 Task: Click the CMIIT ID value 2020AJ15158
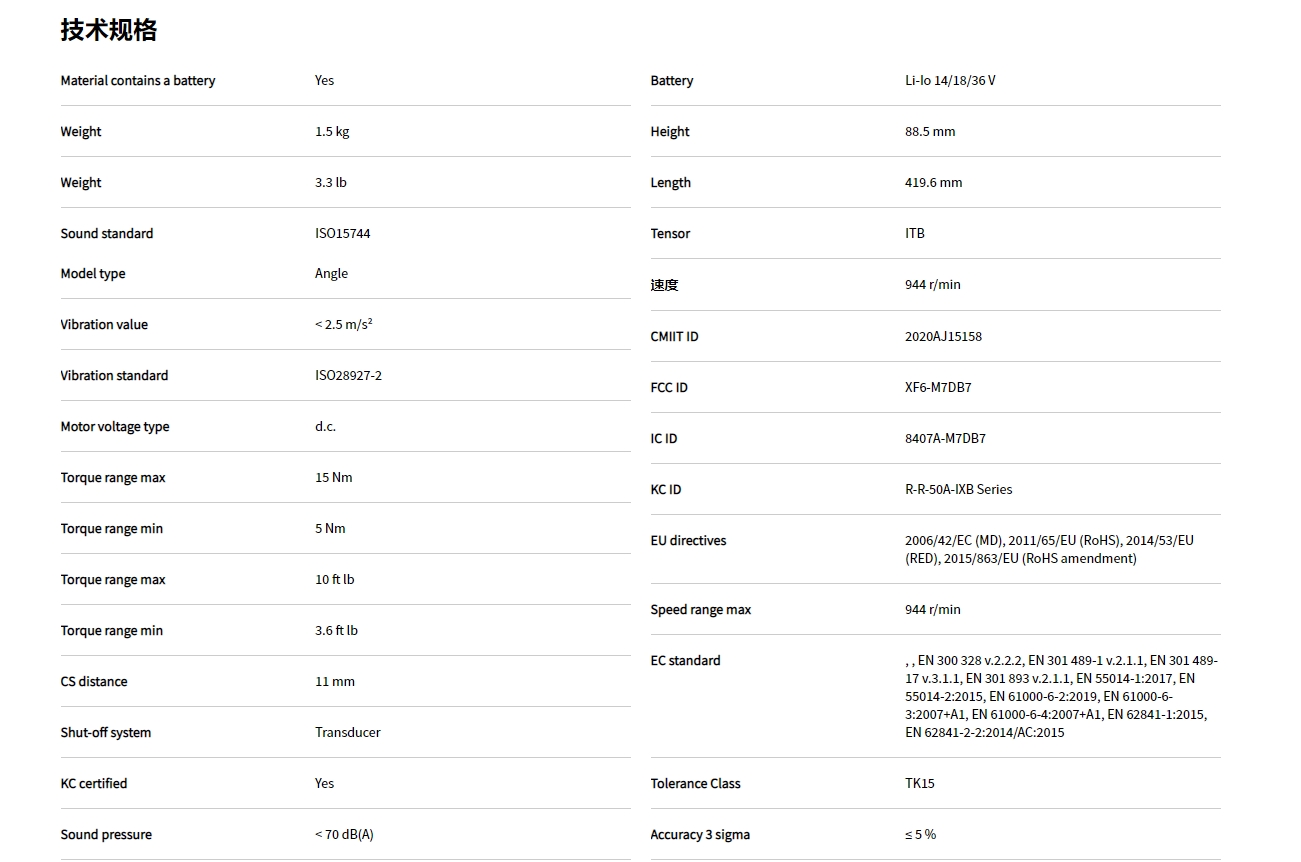[x=943, y=337]
